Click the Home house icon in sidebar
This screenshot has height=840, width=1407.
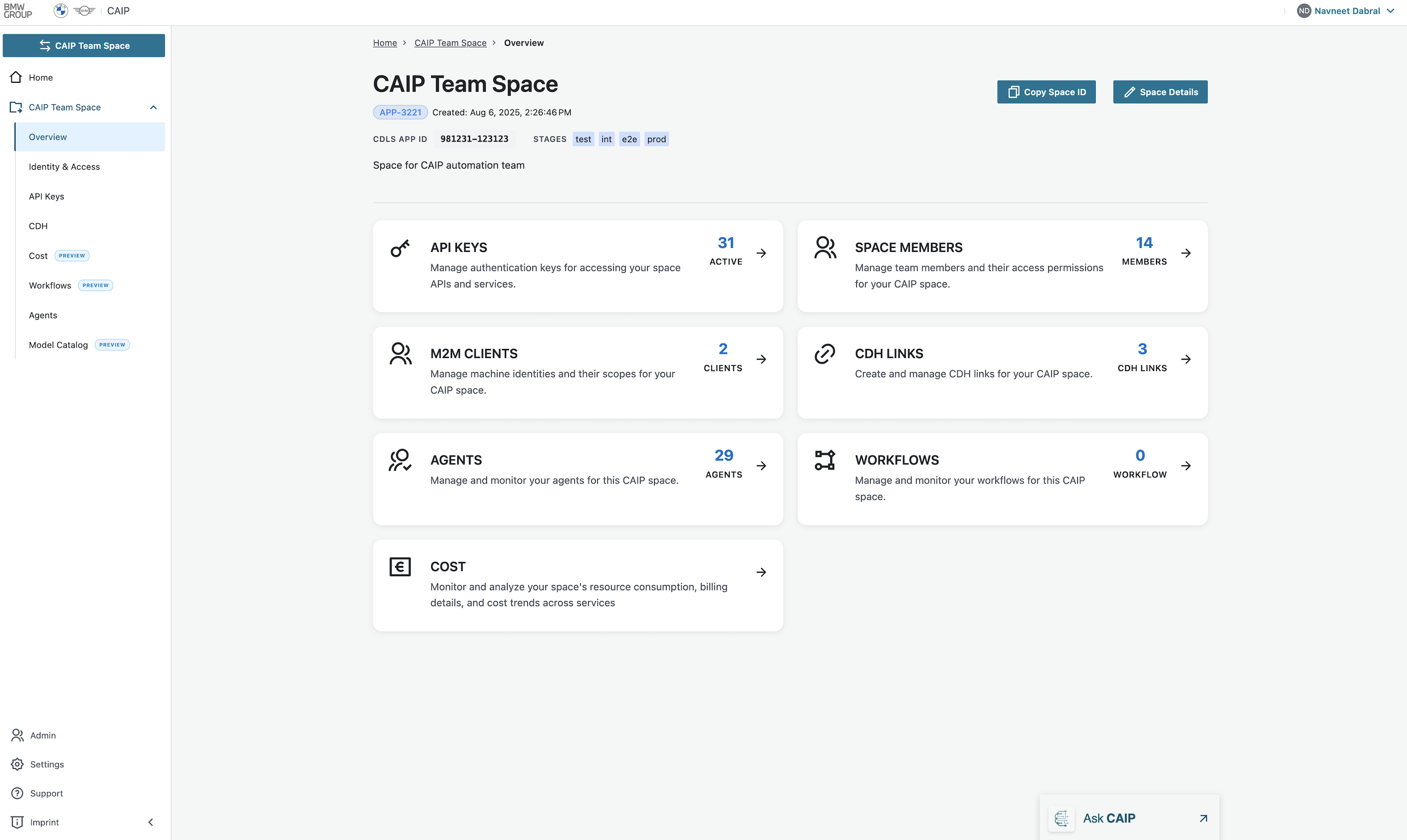[16, 77]
